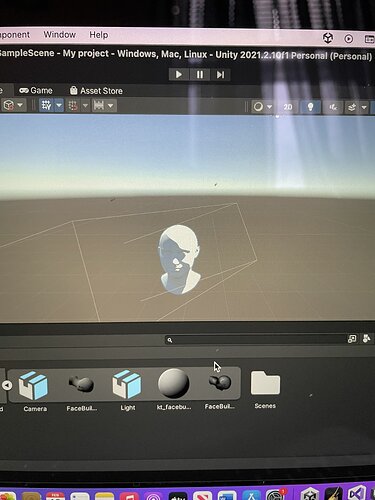Viewport: 375px width, 500px height.
Task: Open the Help menu
Action: point(99,35)
